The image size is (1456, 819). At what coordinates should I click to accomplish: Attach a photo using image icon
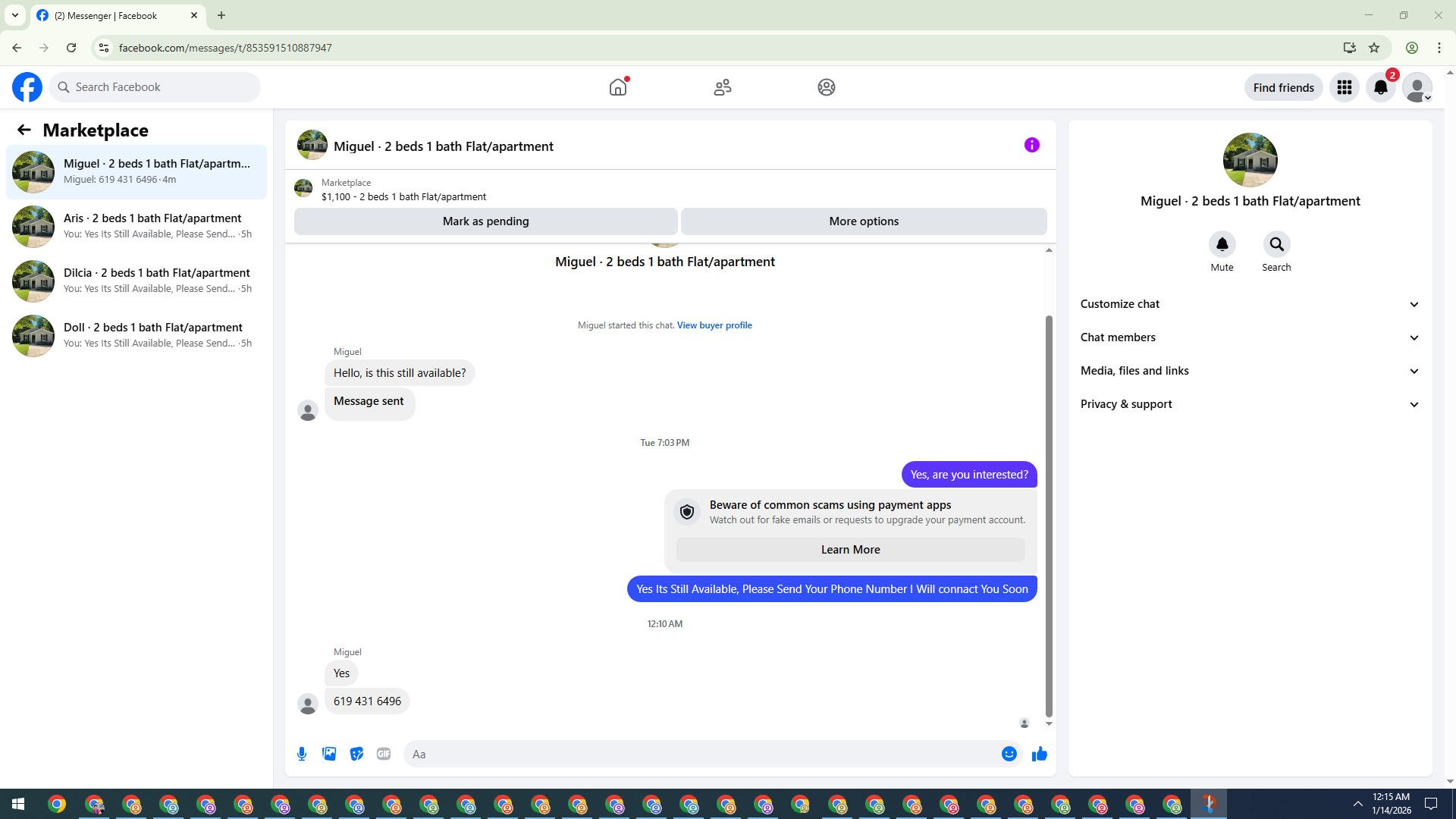coord(329,754)
